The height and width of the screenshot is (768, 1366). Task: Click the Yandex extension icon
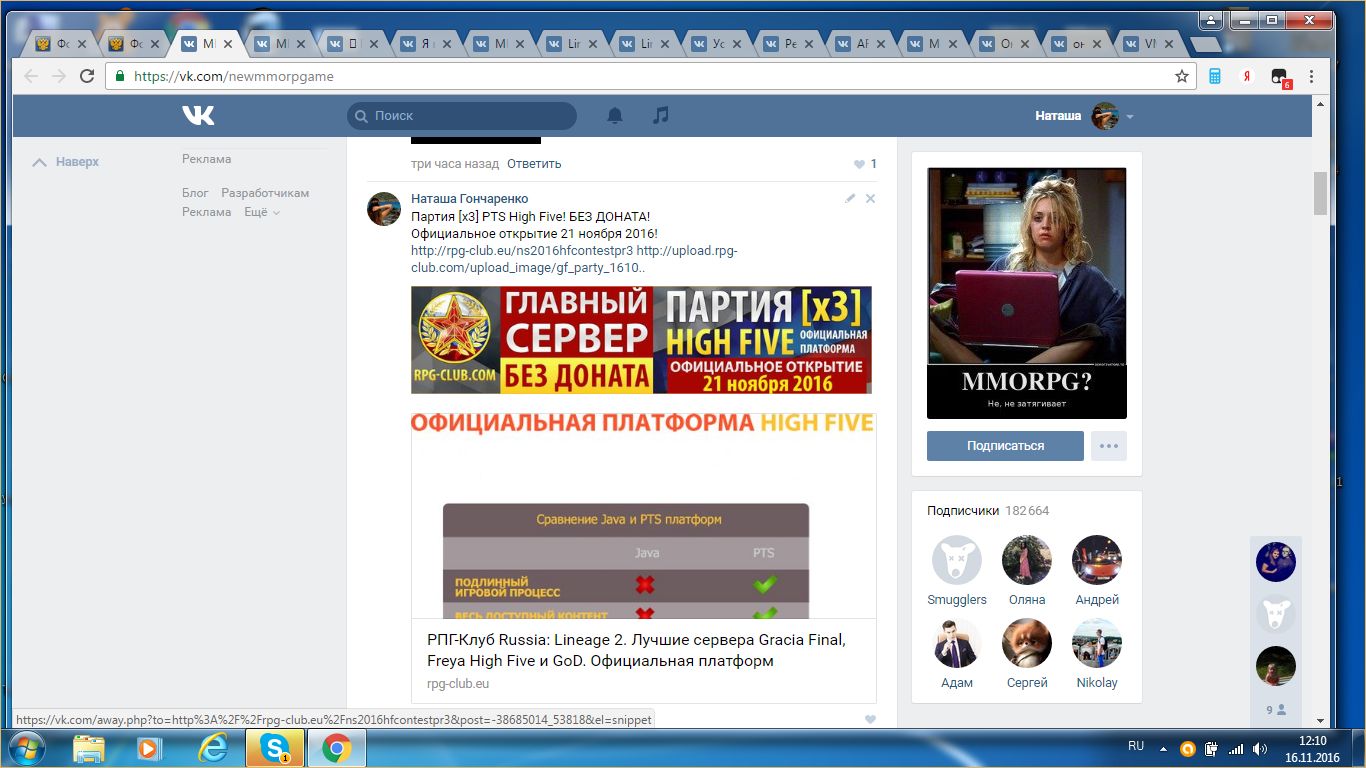coord(1247,76)
